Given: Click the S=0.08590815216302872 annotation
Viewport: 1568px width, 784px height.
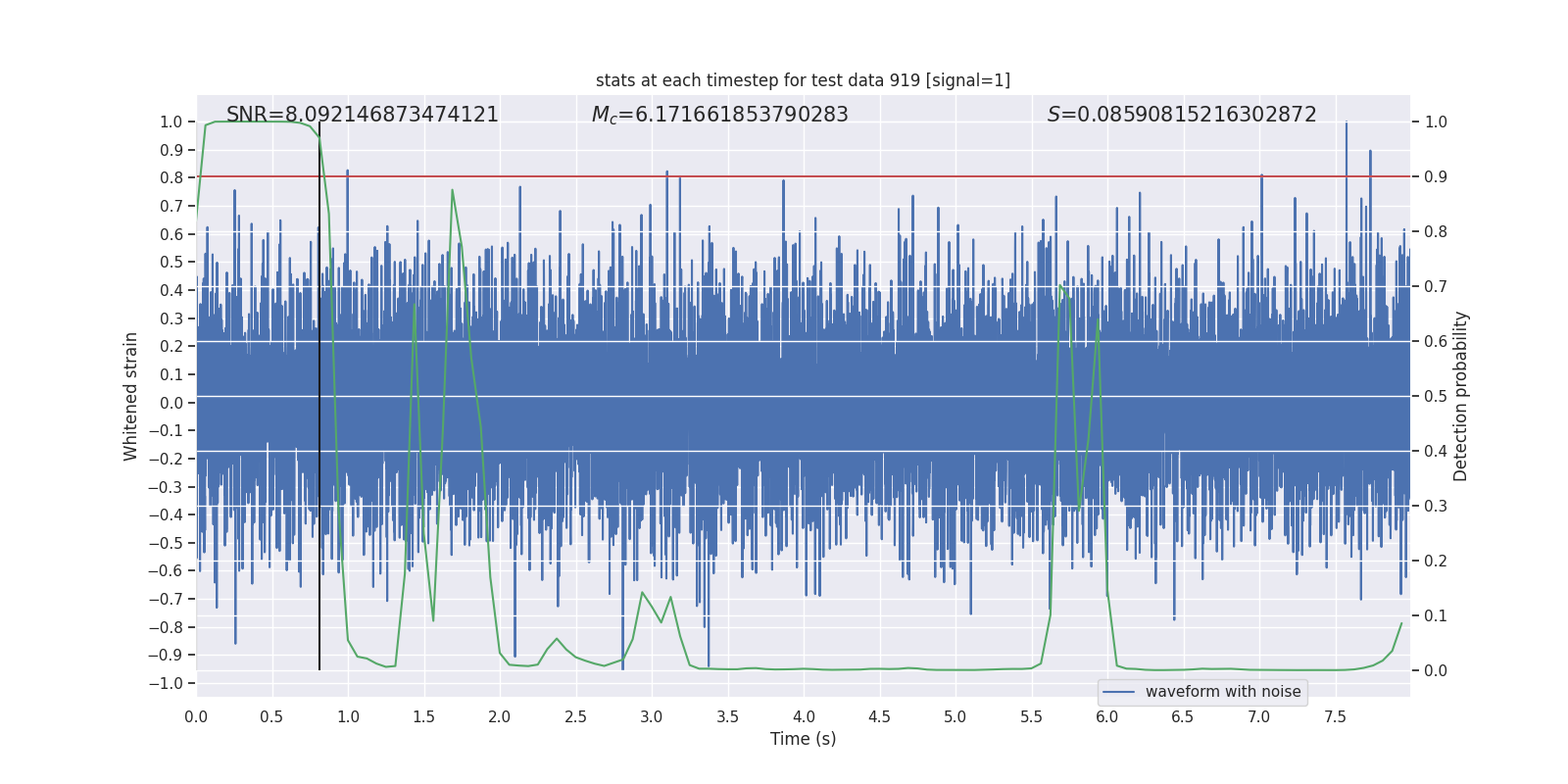Looking at the screenshot, I should pos(1182,115).
